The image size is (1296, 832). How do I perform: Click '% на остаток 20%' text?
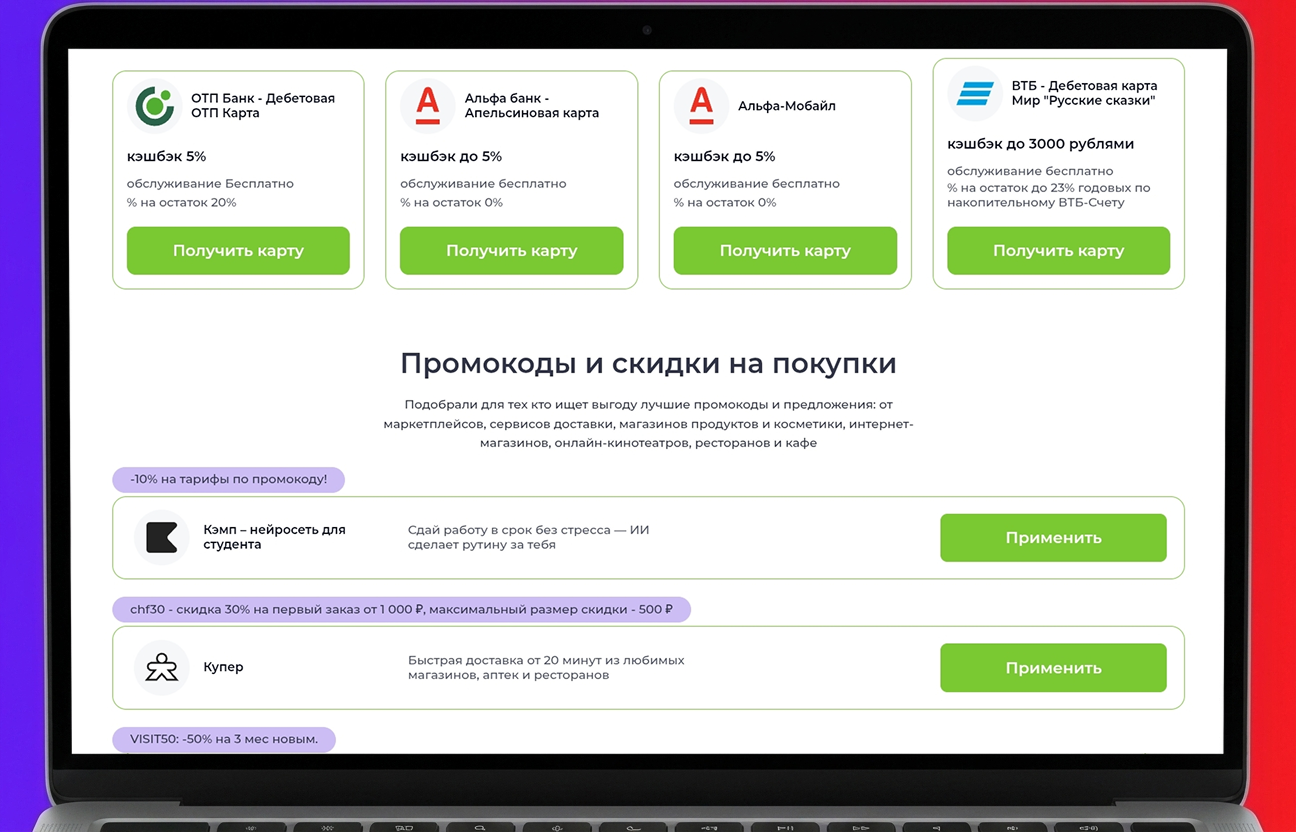click(182, 202)
